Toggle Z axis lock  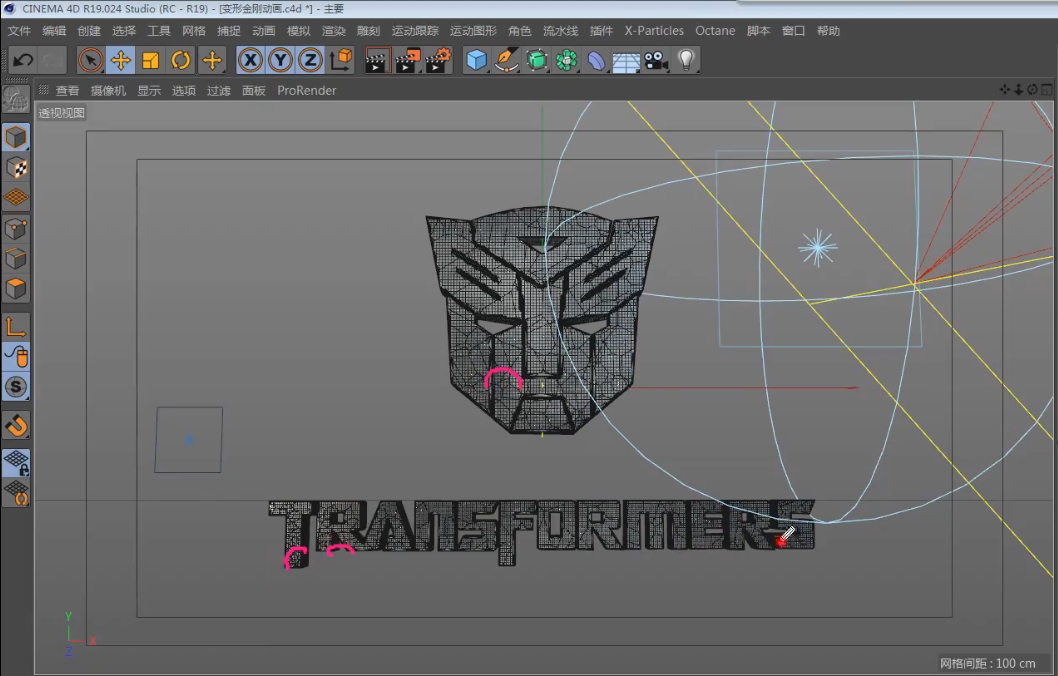coord(310,60)
